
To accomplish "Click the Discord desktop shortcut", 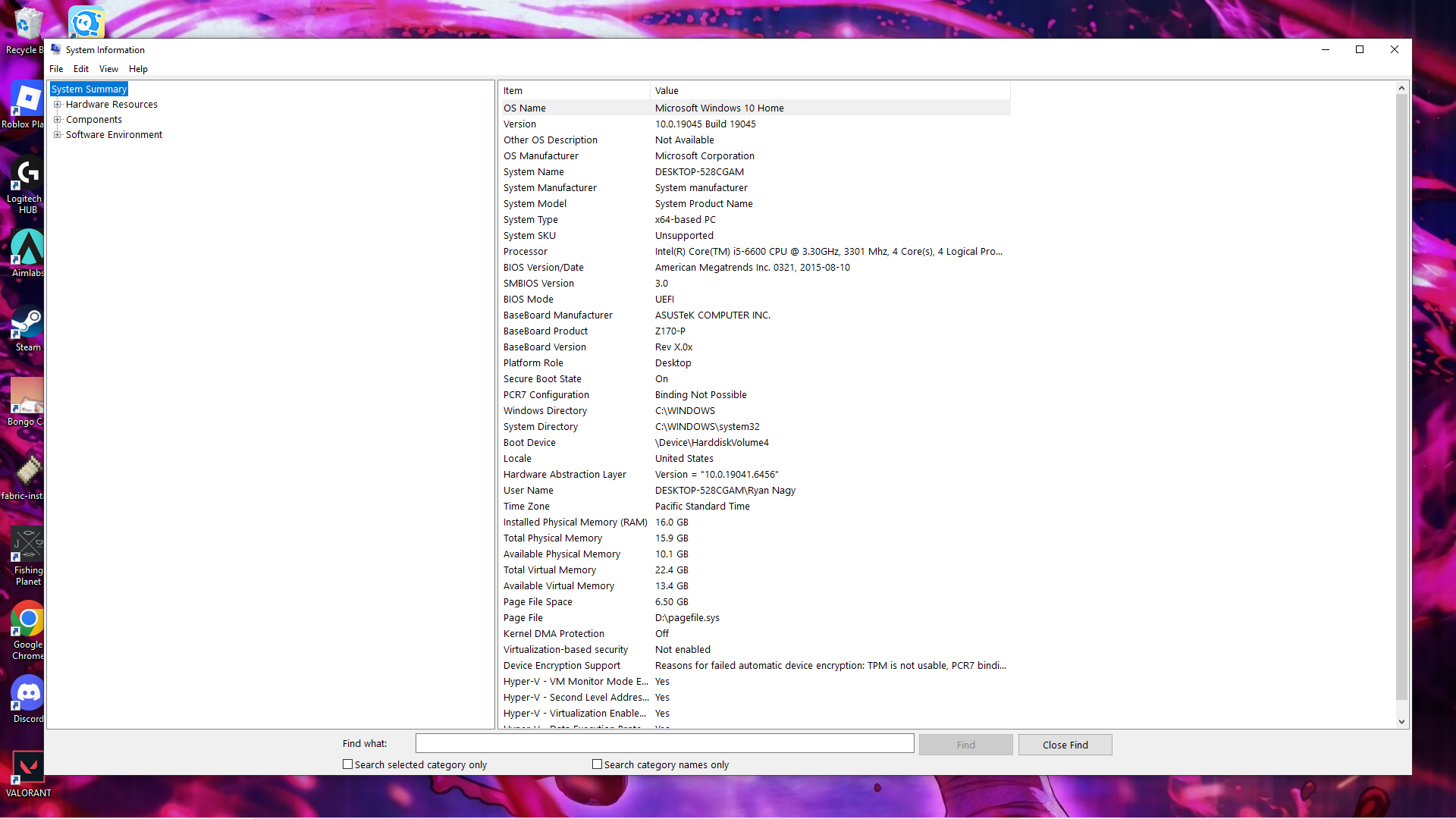I will (x=27, y=694).
